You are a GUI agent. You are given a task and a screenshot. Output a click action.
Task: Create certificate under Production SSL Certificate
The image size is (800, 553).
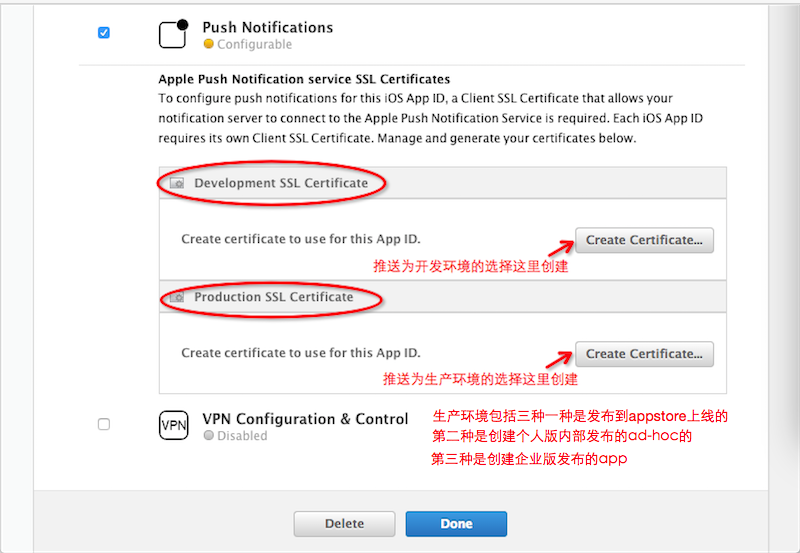pyautogui.click(x=644, y=354)
